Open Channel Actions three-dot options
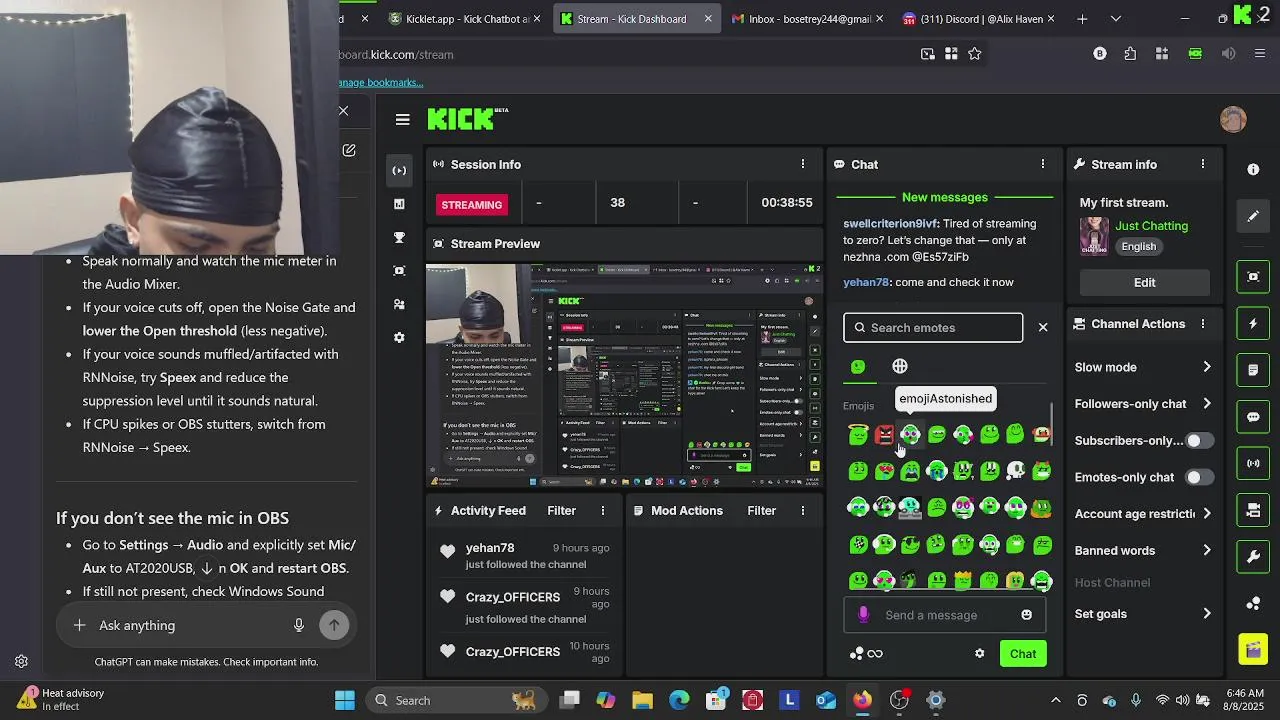 pos(1202,324)
